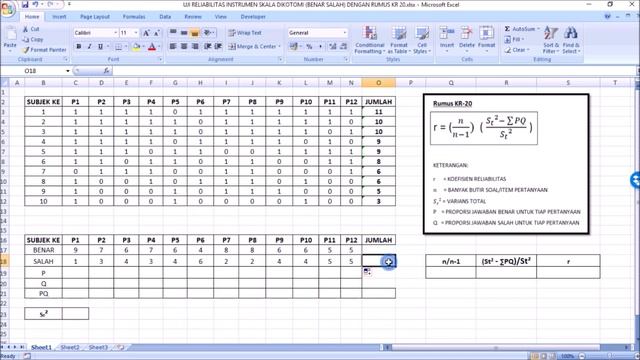
Task: Open the Formulas tab
Action: [134, 17]
